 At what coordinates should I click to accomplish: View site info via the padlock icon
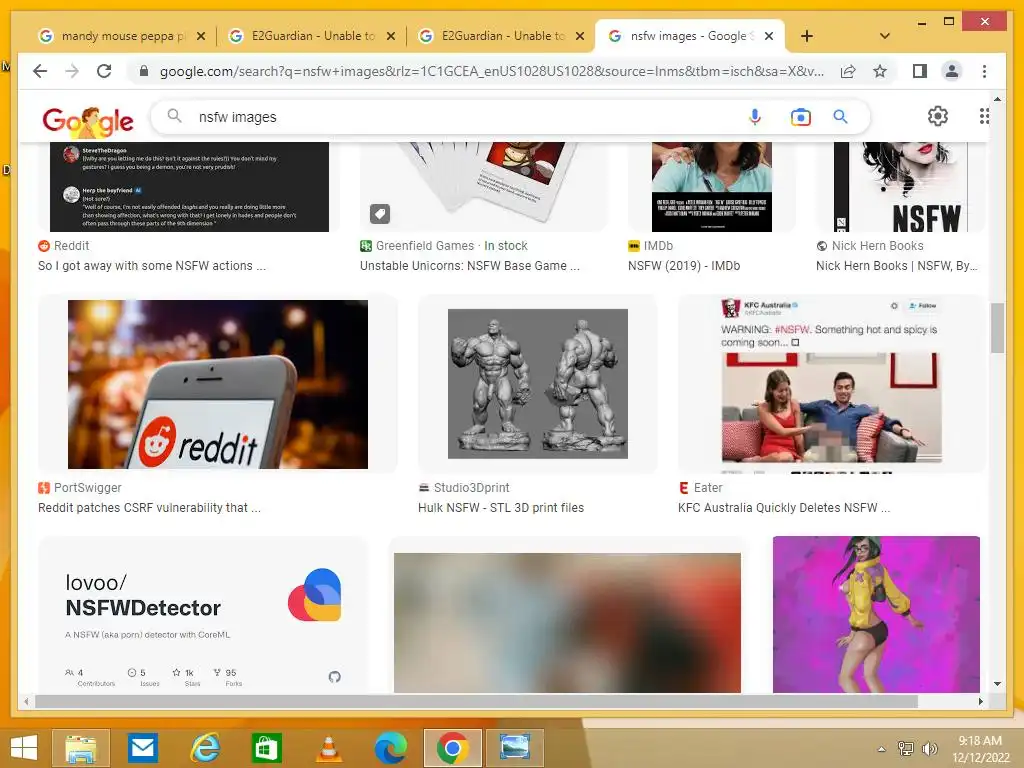coord(144,71)
